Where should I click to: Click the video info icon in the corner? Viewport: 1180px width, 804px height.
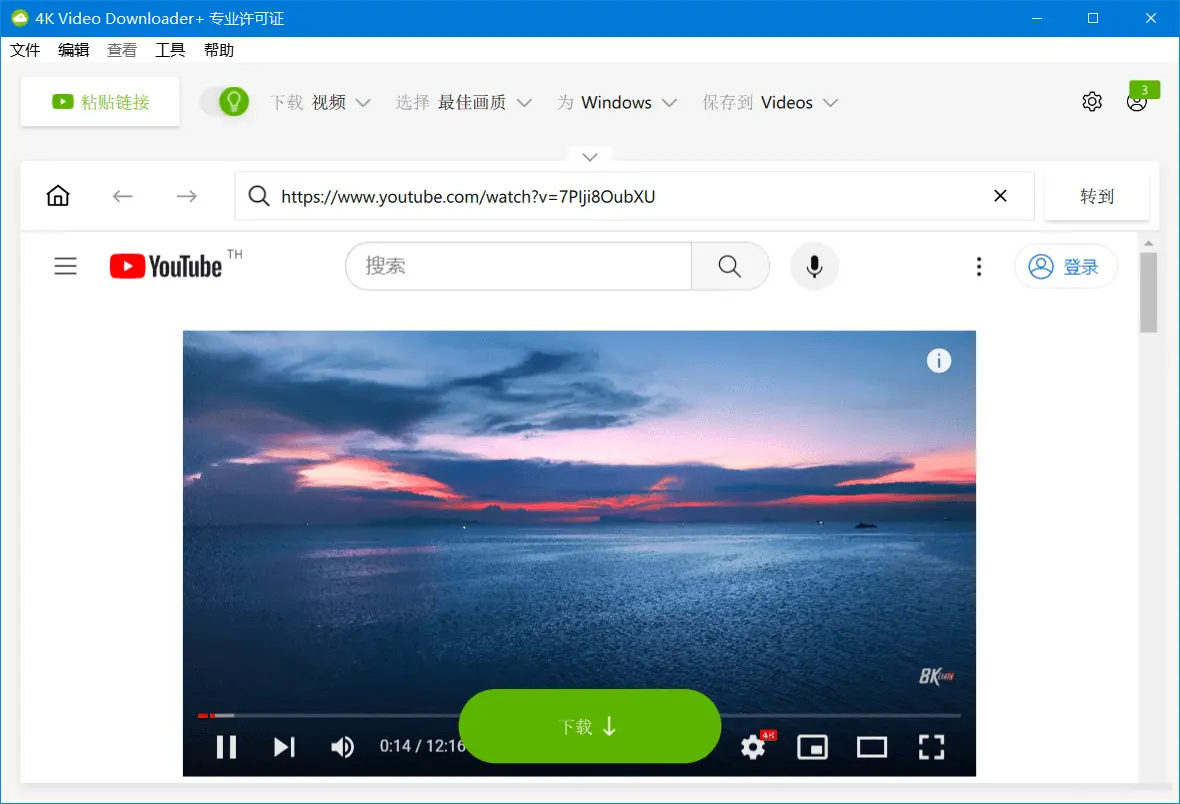[938, 361]
